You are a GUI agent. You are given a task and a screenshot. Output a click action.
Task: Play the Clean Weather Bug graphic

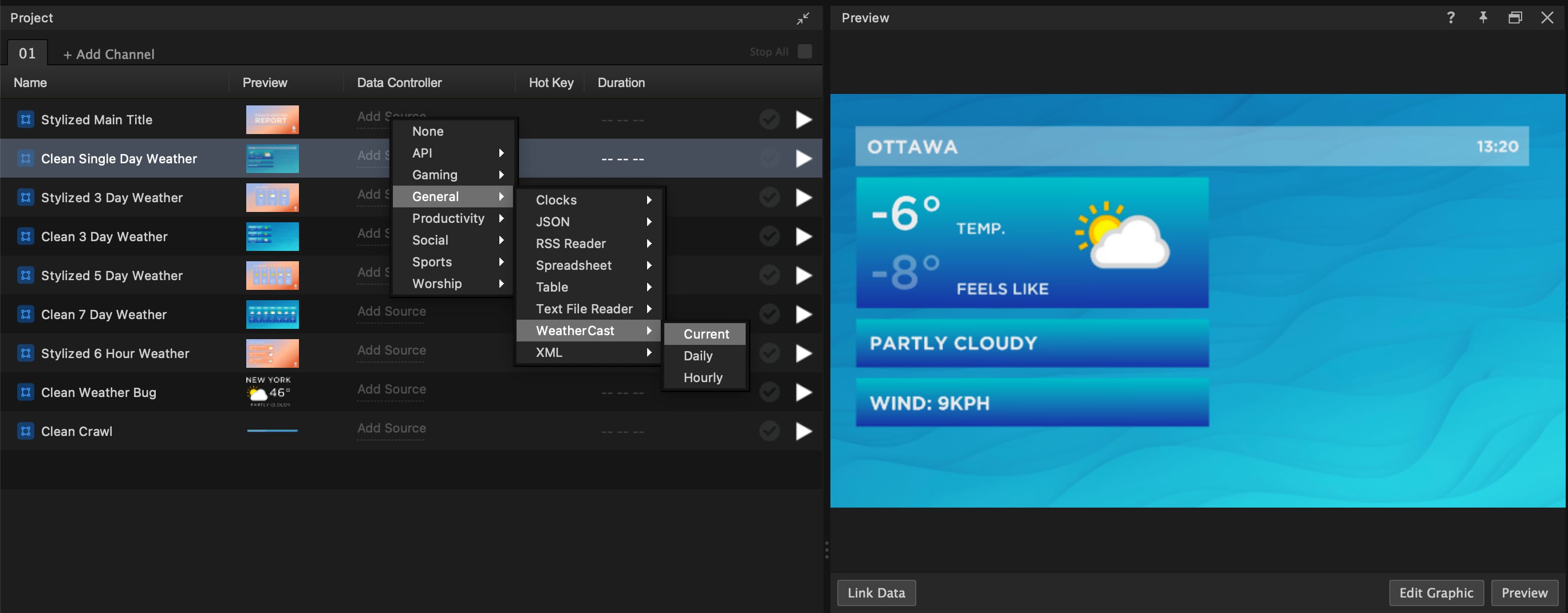click(803, 392)
